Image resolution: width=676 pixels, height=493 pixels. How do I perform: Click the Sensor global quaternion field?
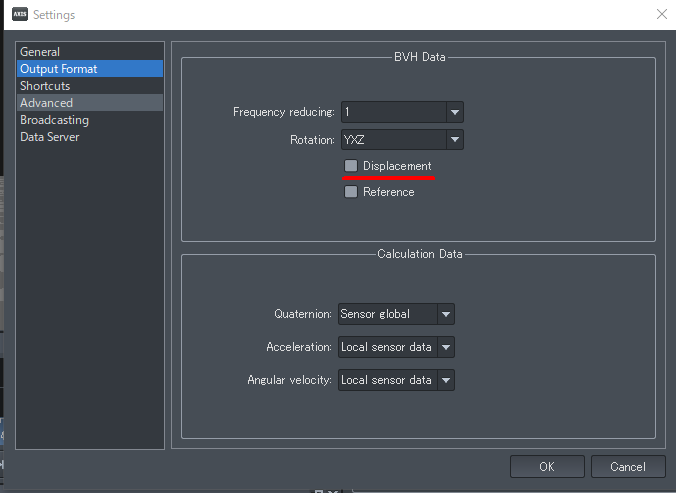point(388,314)
